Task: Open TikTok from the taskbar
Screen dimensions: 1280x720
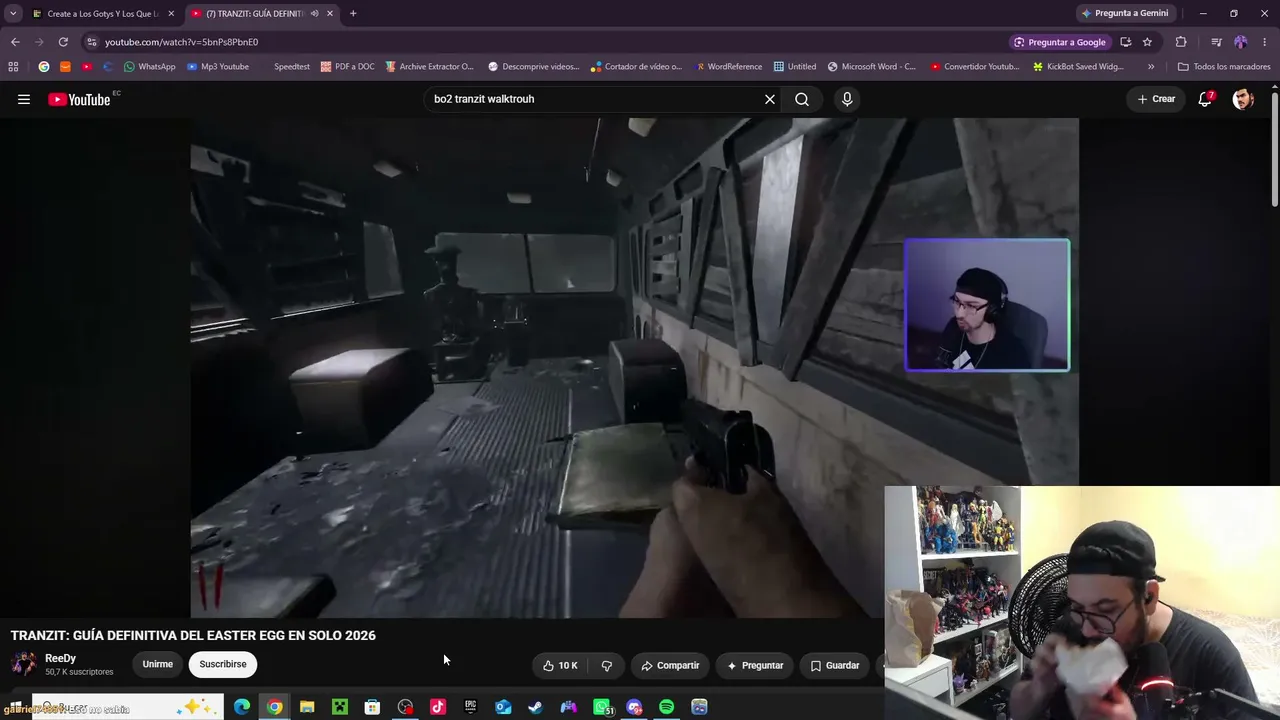Action: (x=438, y=707)
